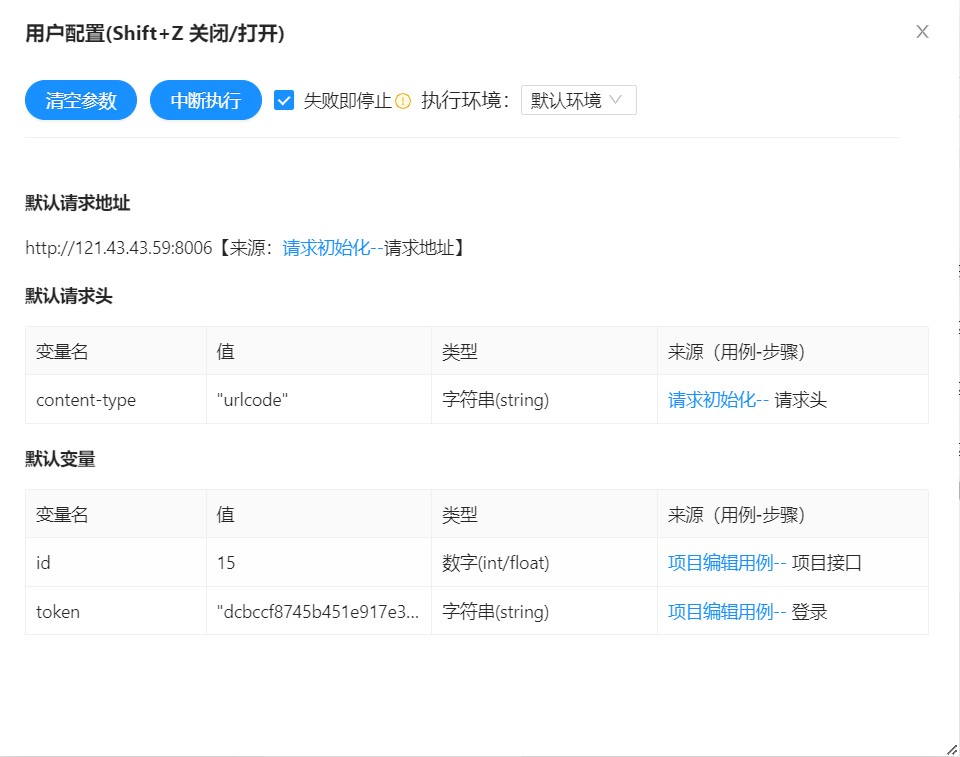Click the 登录 step text in token row
The image size is (960, 757).
pos(809,612)
